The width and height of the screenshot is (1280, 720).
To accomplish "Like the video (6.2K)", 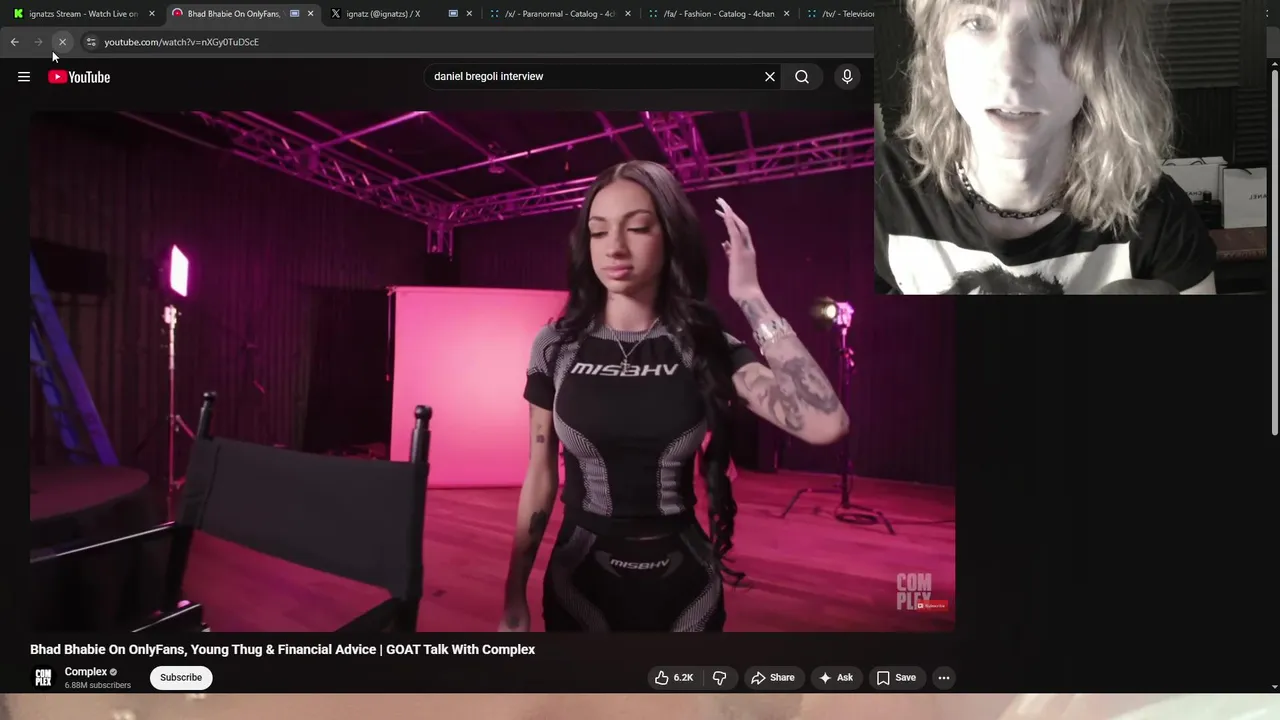I will (674, 678).
